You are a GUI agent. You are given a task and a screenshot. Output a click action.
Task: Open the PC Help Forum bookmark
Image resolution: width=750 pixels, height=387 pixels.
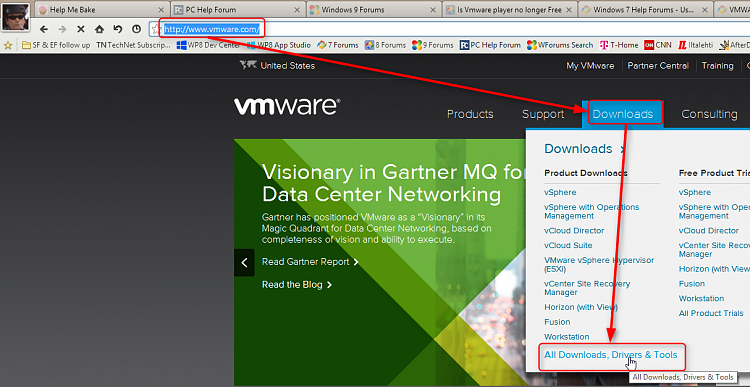coord(490,45)
